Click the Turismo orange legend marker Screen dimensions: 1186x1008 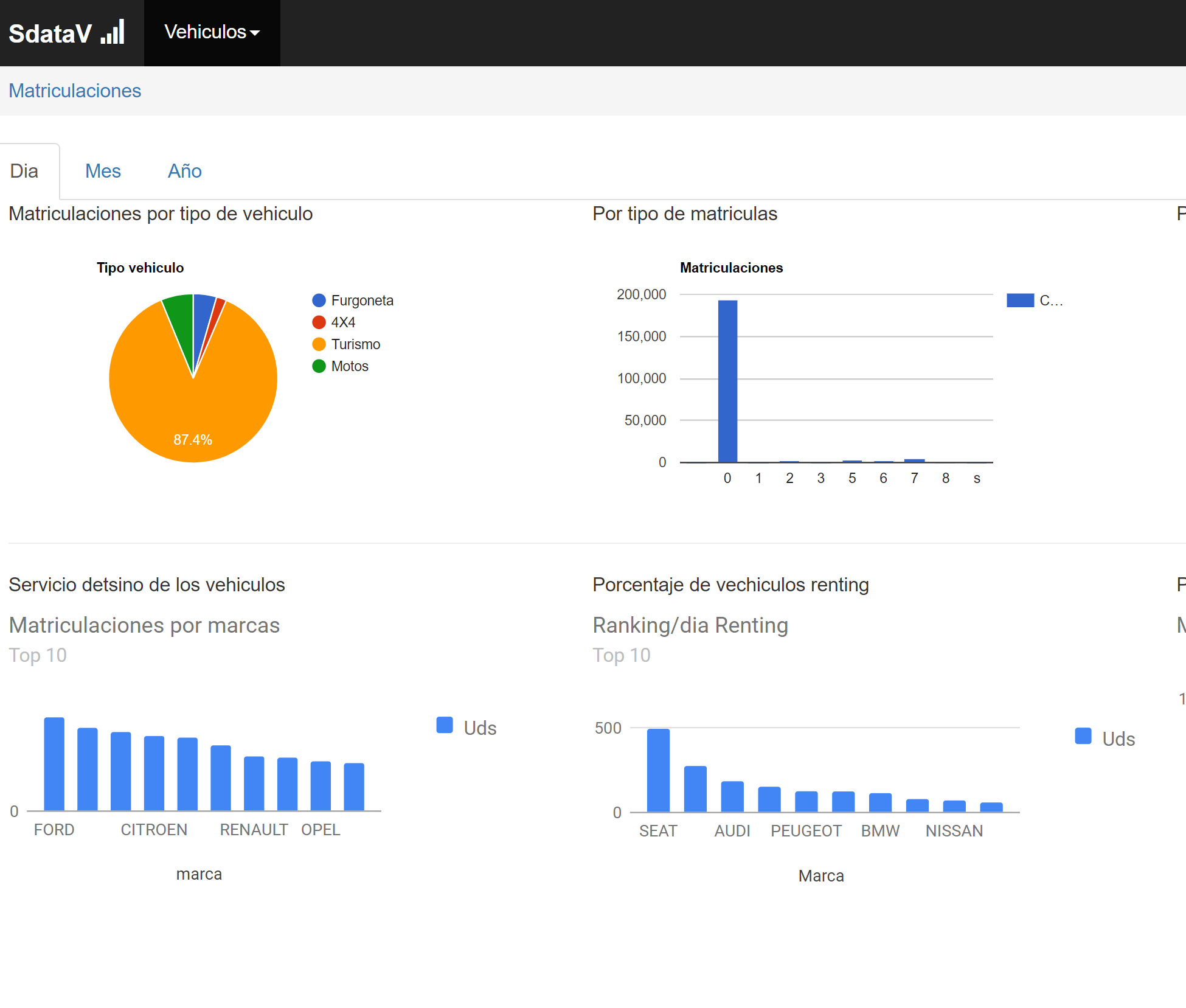[319, 344]
